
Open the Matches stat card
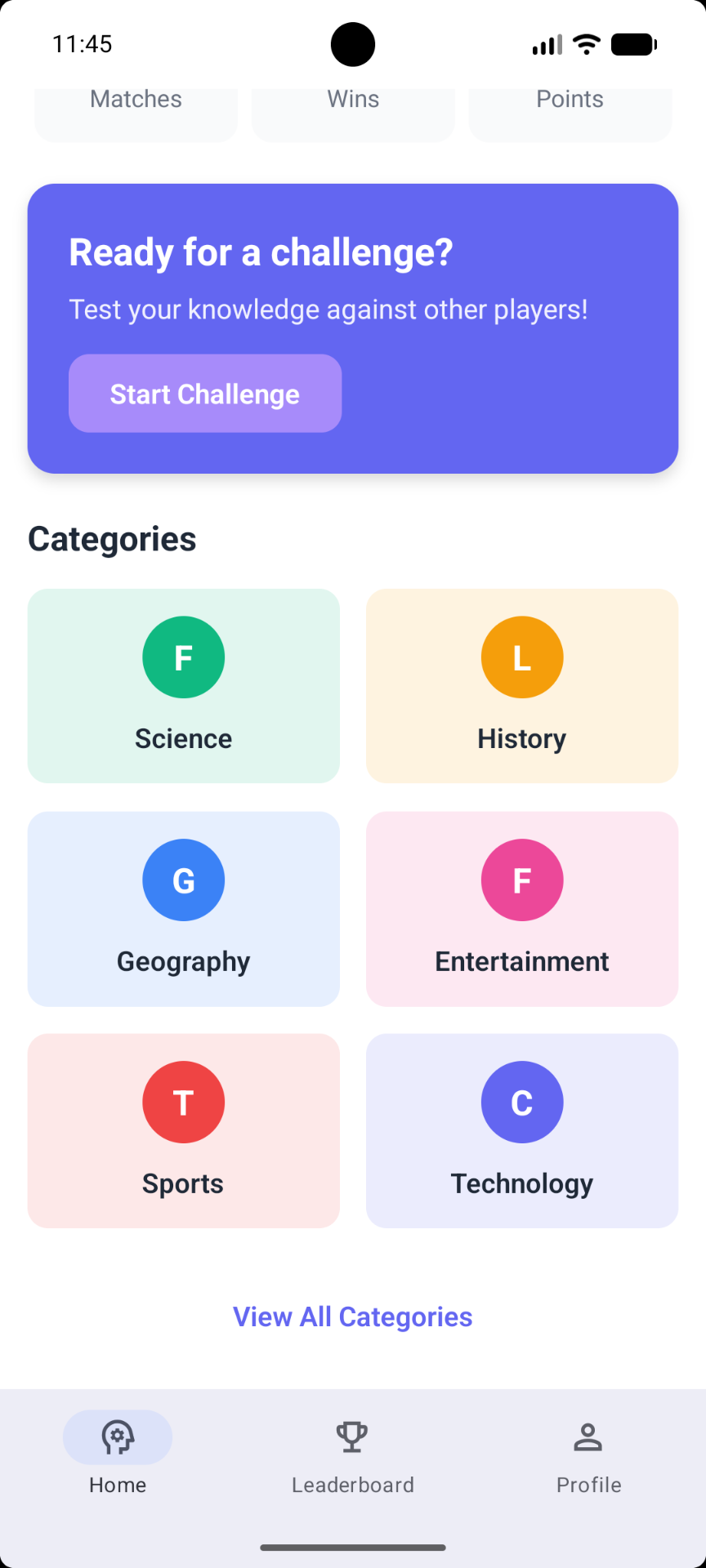[136, 110]
